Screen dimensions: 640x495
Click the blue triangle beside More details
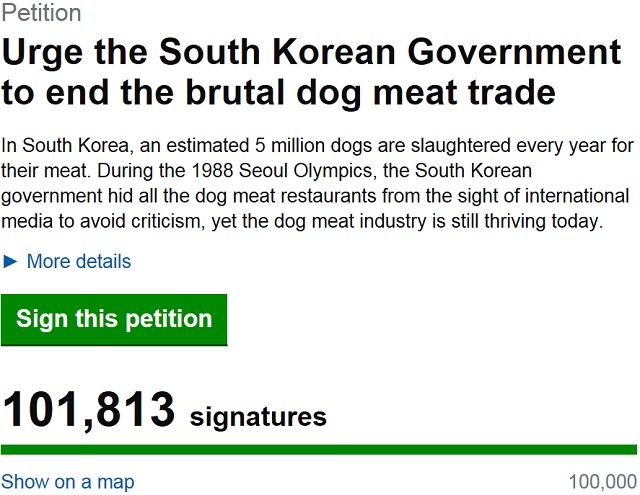point(11,262)
